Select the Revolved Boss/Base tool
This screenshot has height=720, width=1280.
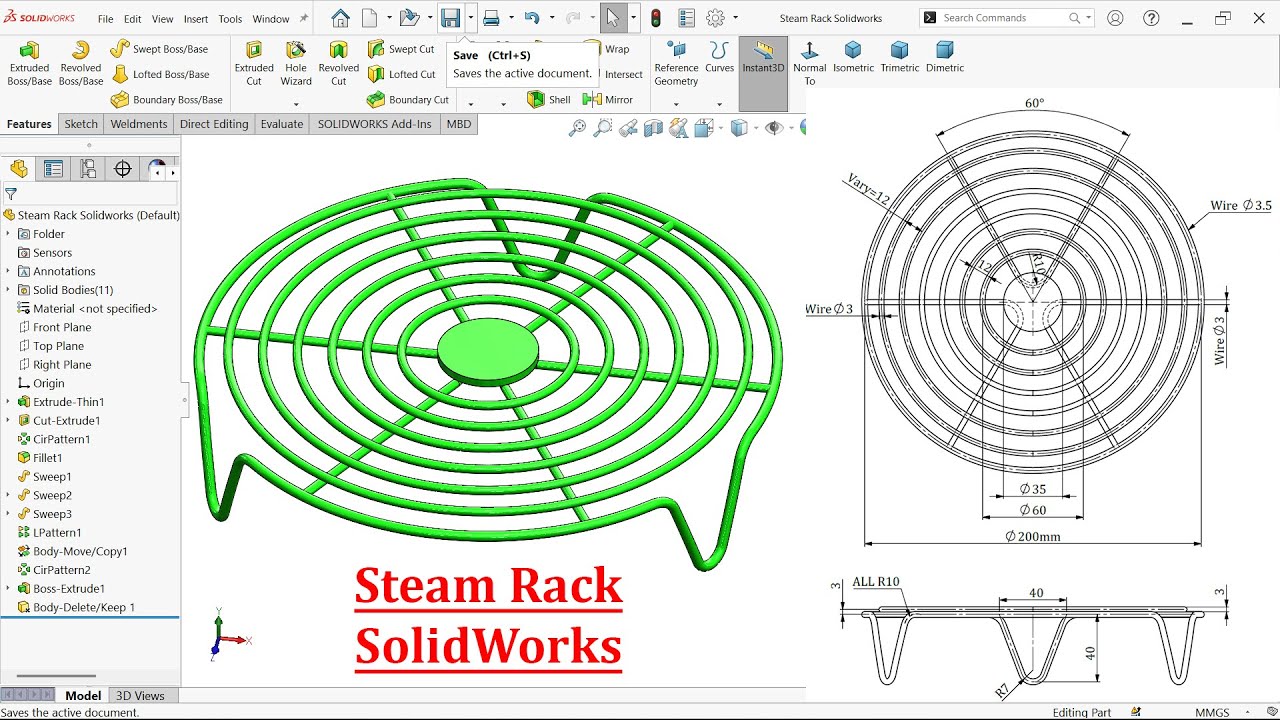point(81,64)
